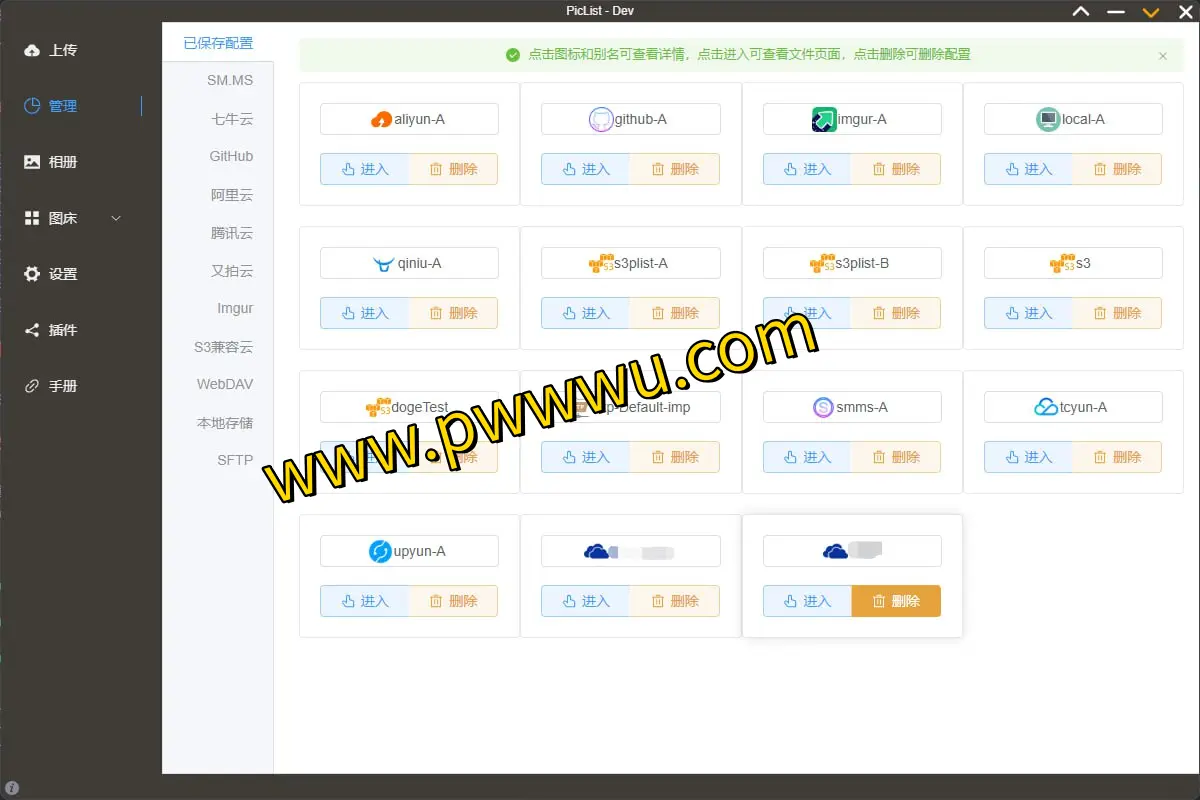Select GitHub in the storage type list
This screenshot has width=1200, height=800.
coord(231,157)
